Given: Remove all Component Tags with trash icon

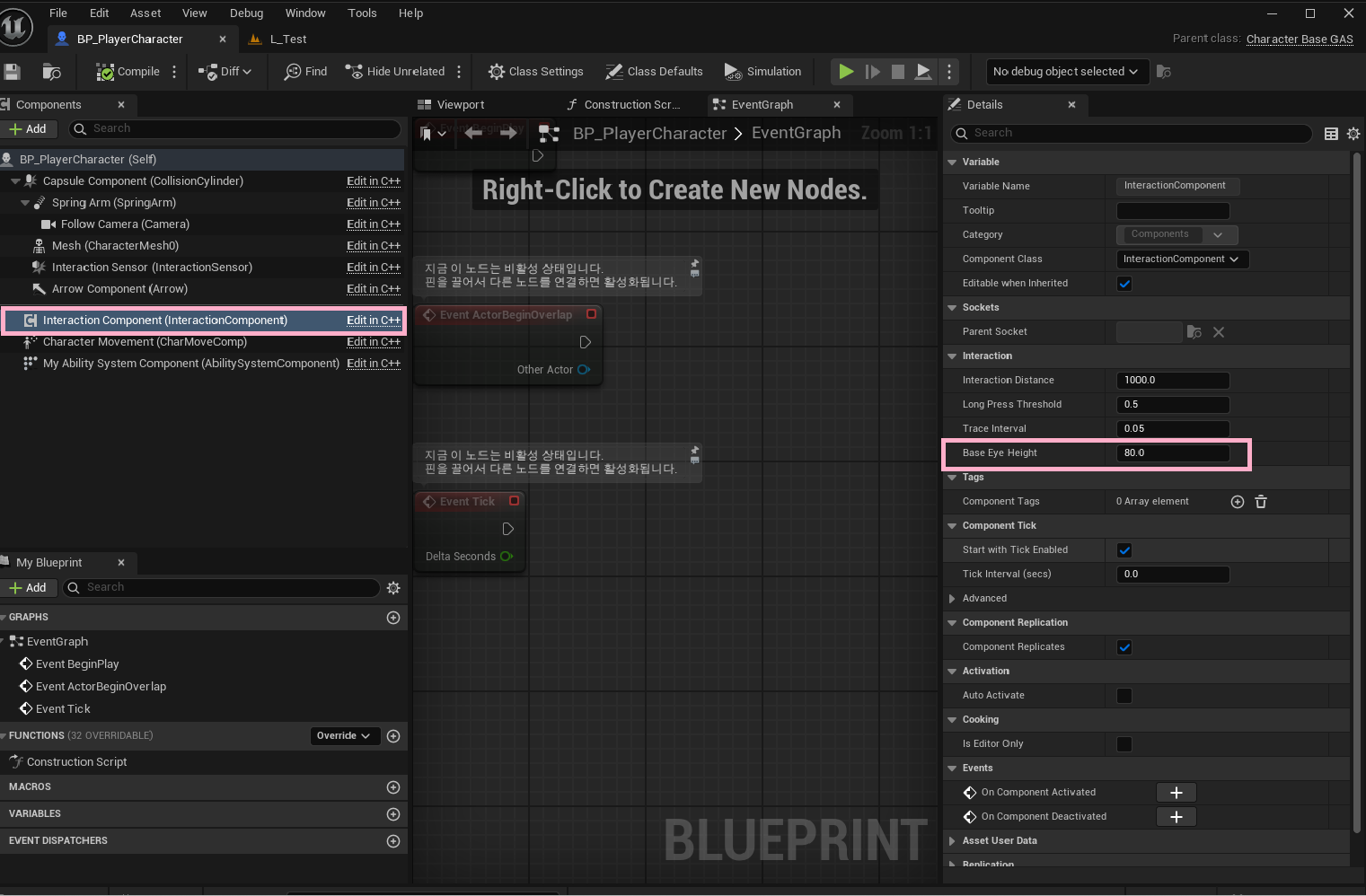Looking at the screenshot, I should click(1261, 502).
